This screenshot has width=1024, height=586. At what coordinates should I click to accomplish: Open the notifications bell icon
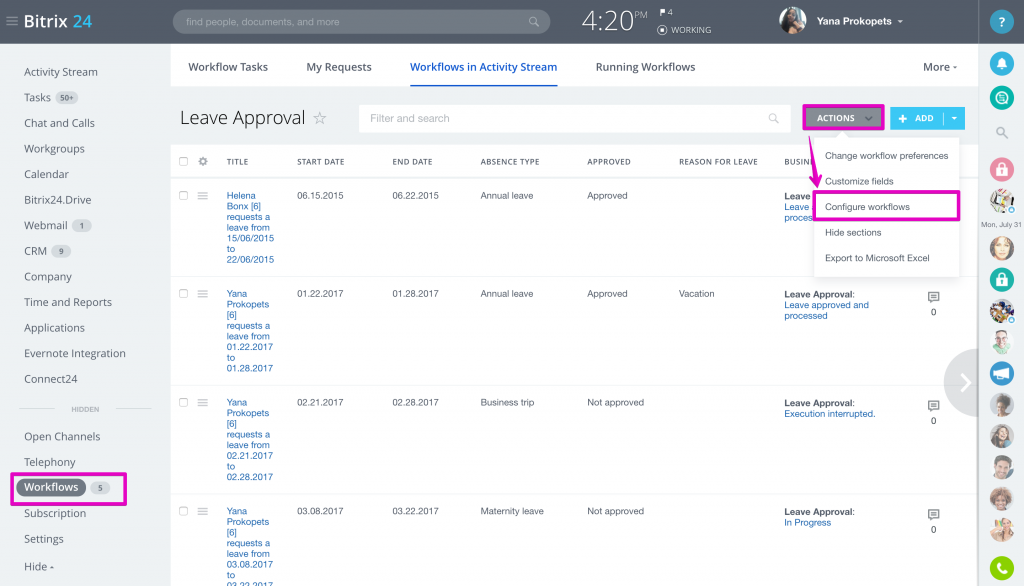[1001, 63]
